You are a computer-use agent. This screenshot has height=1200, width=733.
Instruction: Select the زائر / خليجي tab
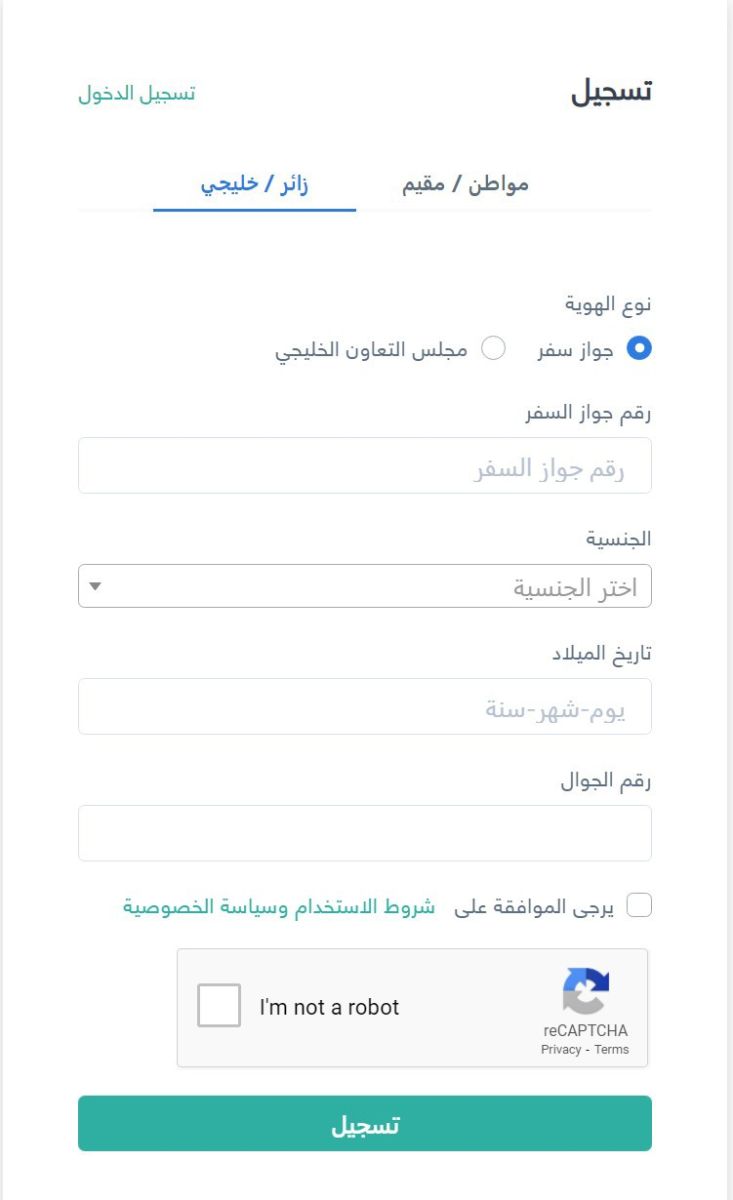[255, 185]
